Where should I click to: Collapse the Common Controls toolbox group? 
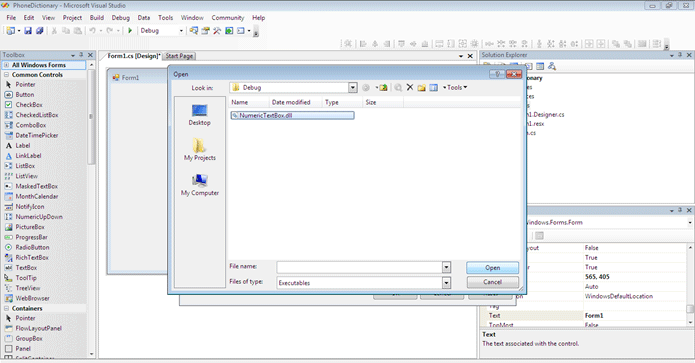7,75
